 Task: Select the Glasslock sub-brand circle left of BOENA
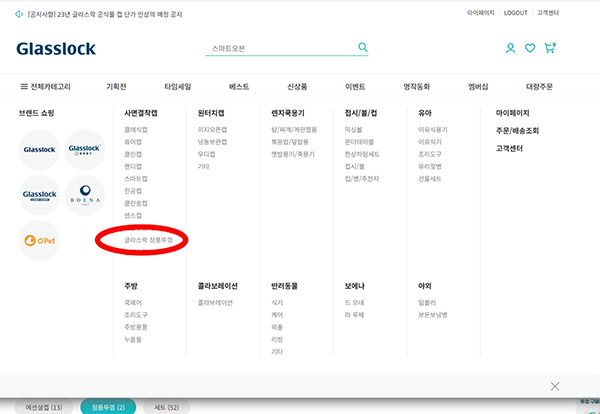click(39, 195)
